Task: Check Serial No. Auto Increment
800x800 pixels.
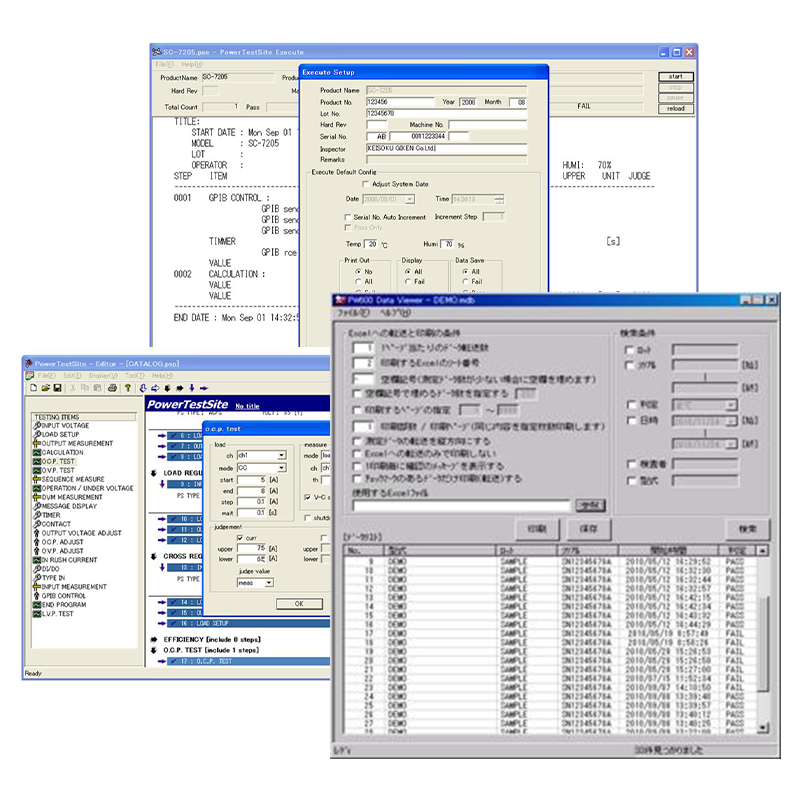Action: (347, 216)
